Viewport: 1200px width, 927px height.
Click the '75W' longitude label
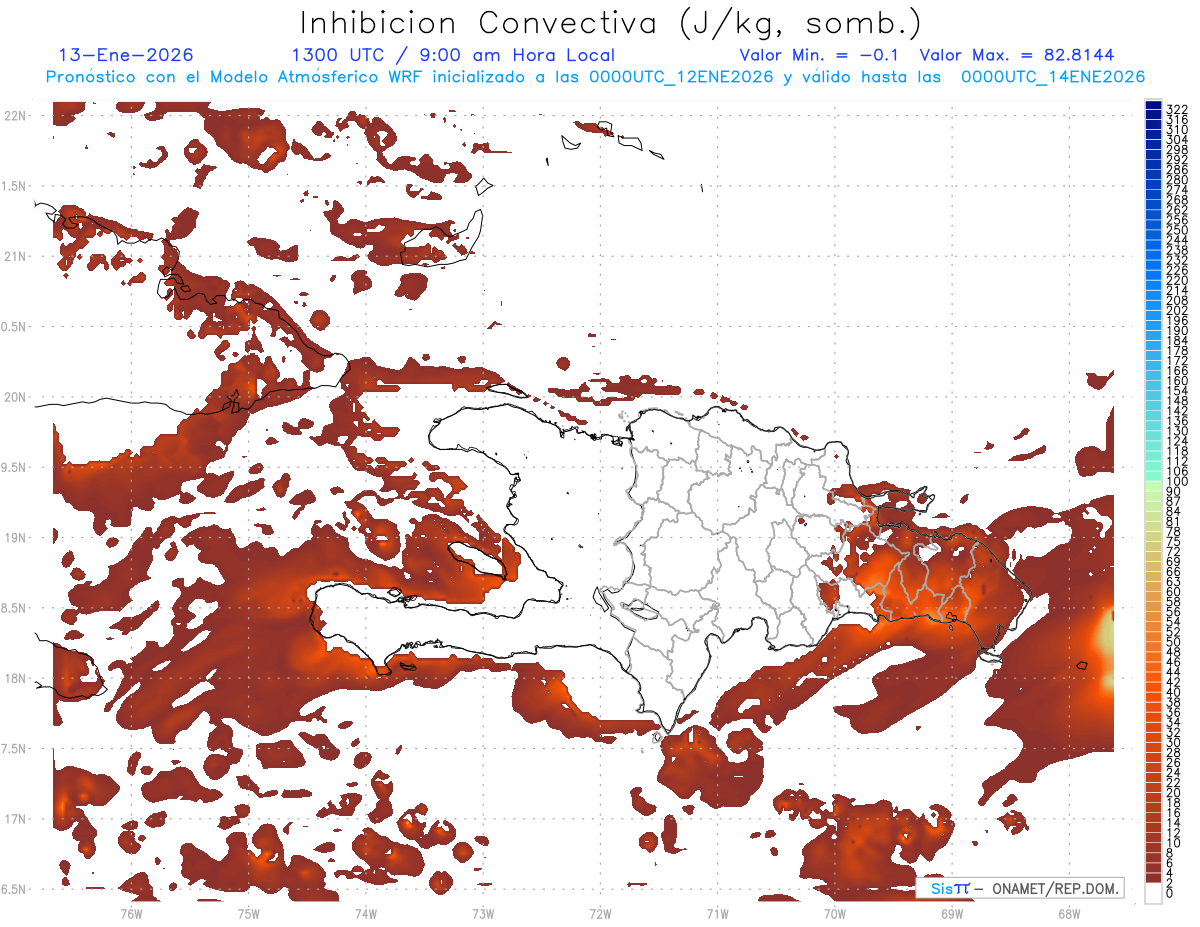coord(249,913)
